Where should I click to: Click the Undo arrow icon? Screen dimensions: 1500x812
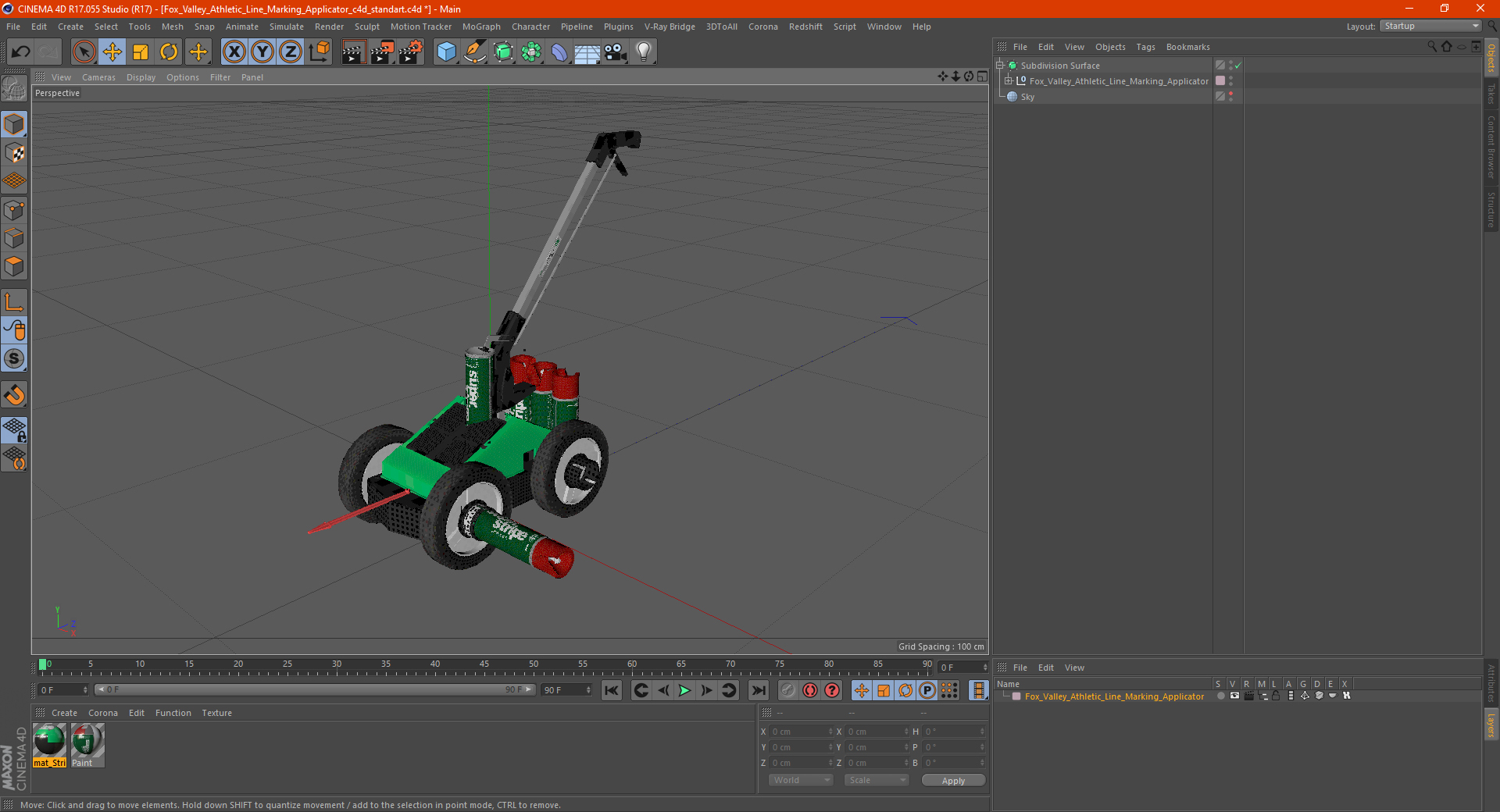pos(20,52)
